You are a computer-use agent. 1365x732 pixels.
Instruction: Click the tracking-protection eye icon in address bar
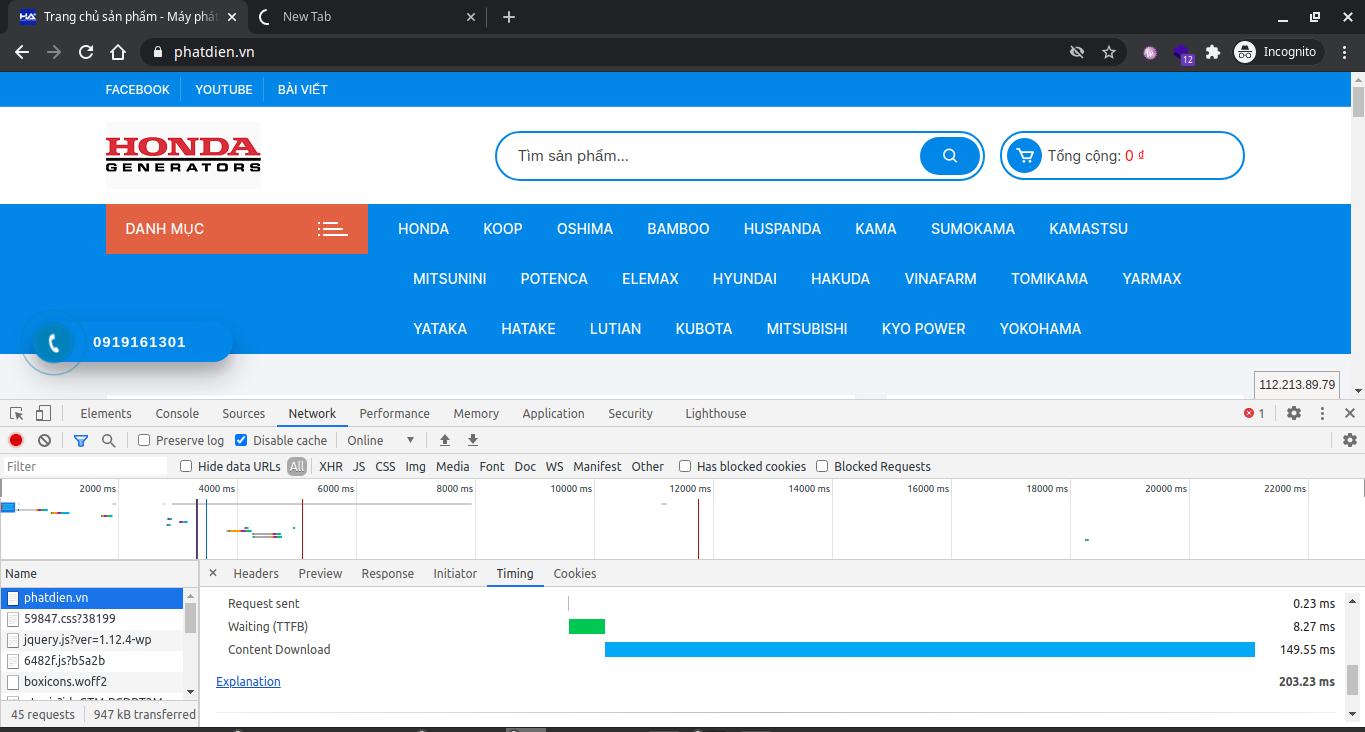tap(1077, 52)
